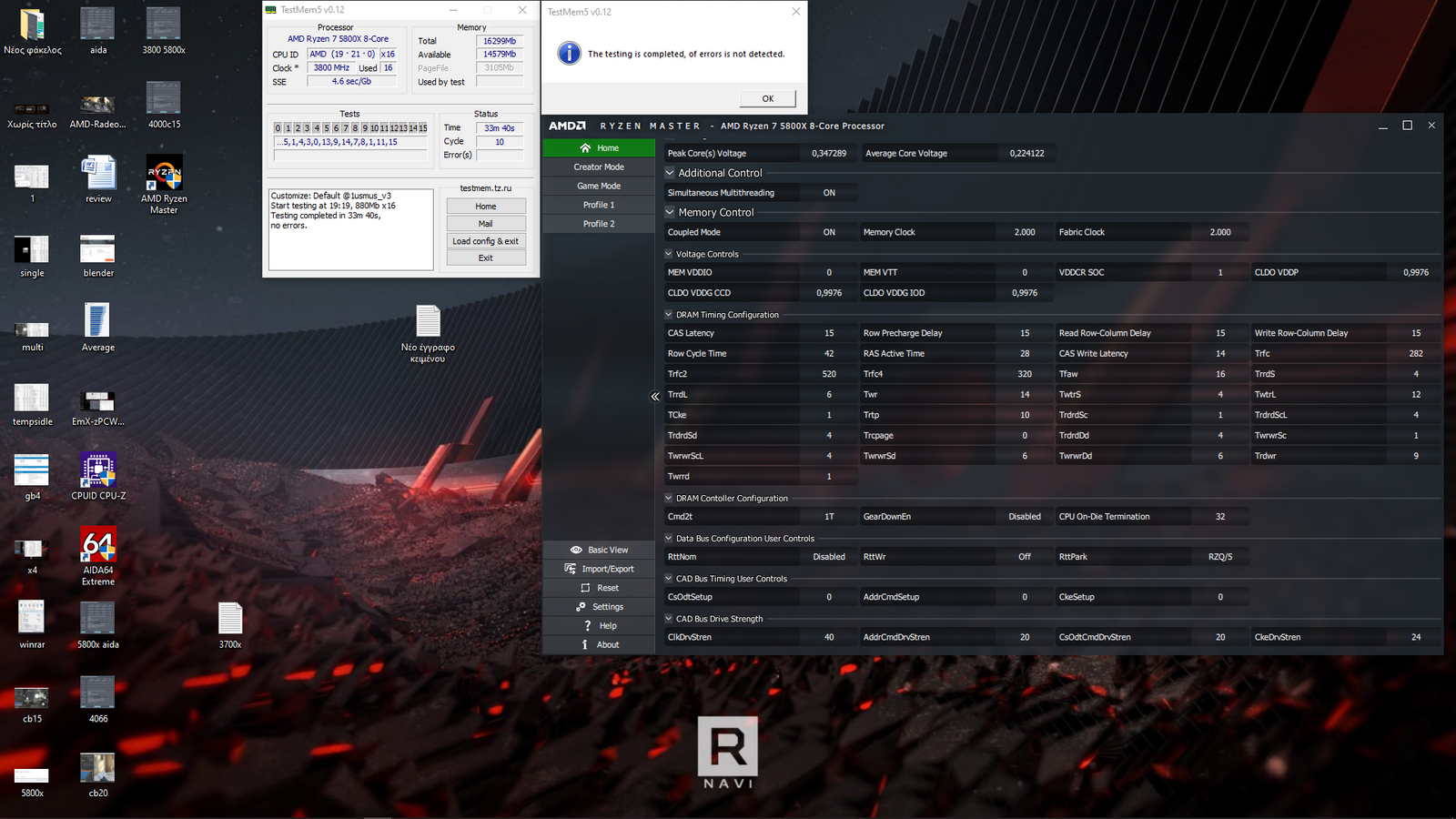The image size is (1456, 819).
Task: Open the cb15 desktop image
Action: click(x=33, y=704)
